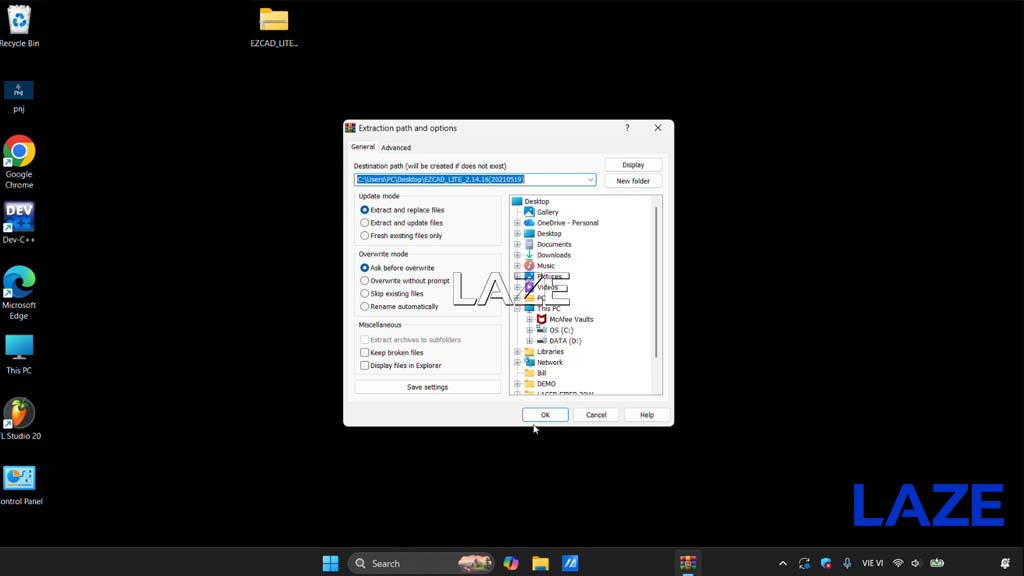Image resolution: width=1024 pixels, height=576 pixels.
Task: Click the New folder button
Action: point(633,181)
